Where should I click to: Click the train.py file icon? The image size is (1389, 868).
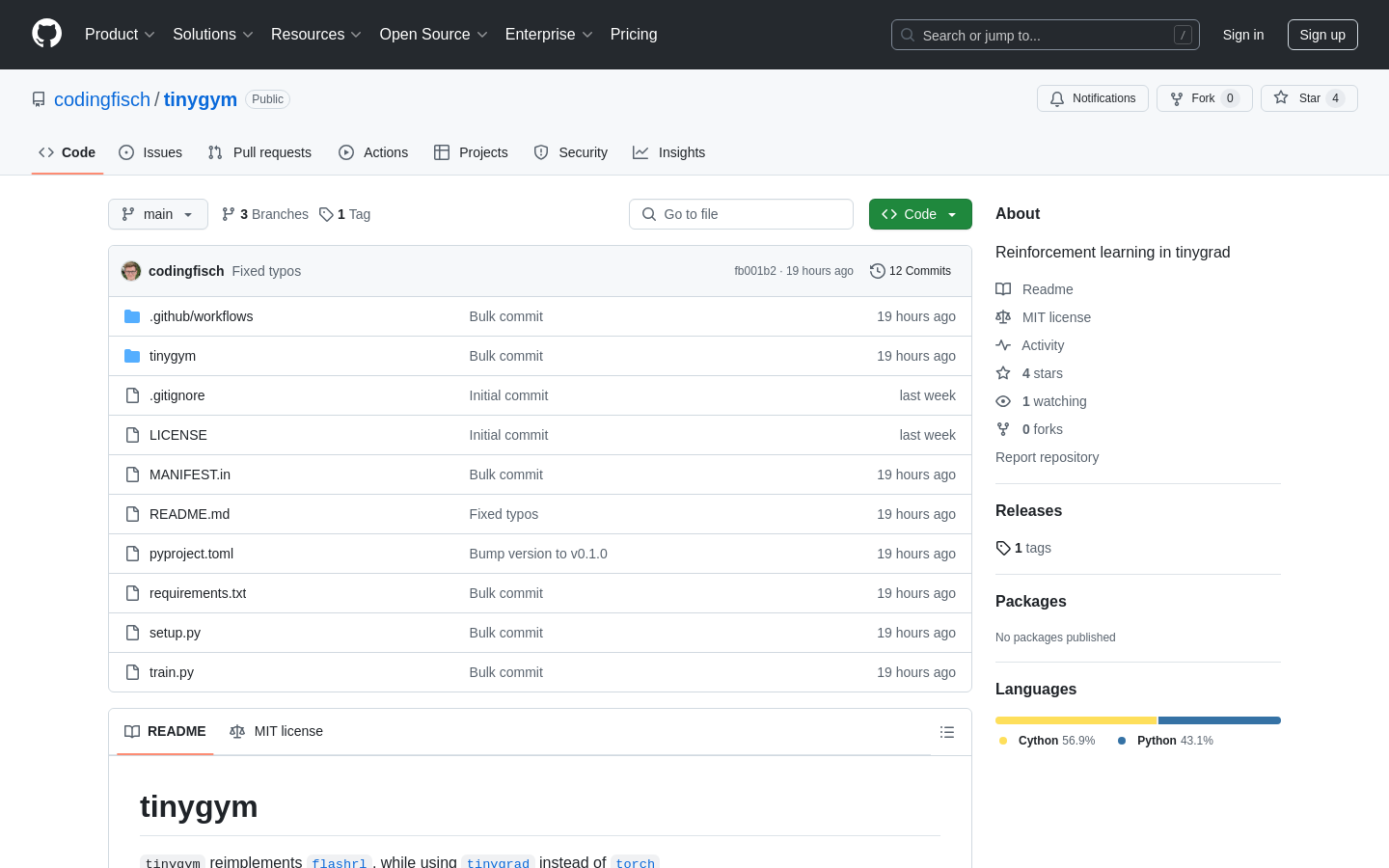pos(132,672)
